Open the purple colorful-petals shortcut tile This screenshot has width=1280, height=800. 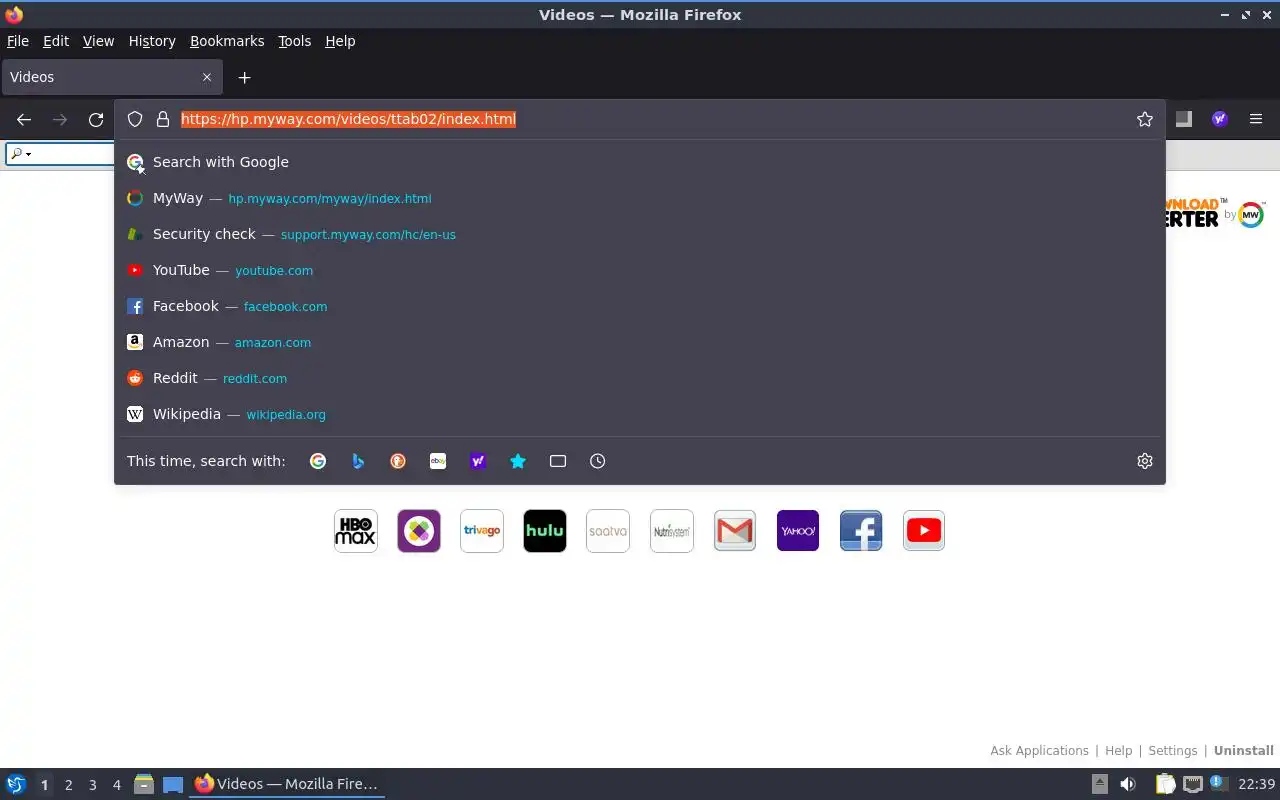click(419, 531)
